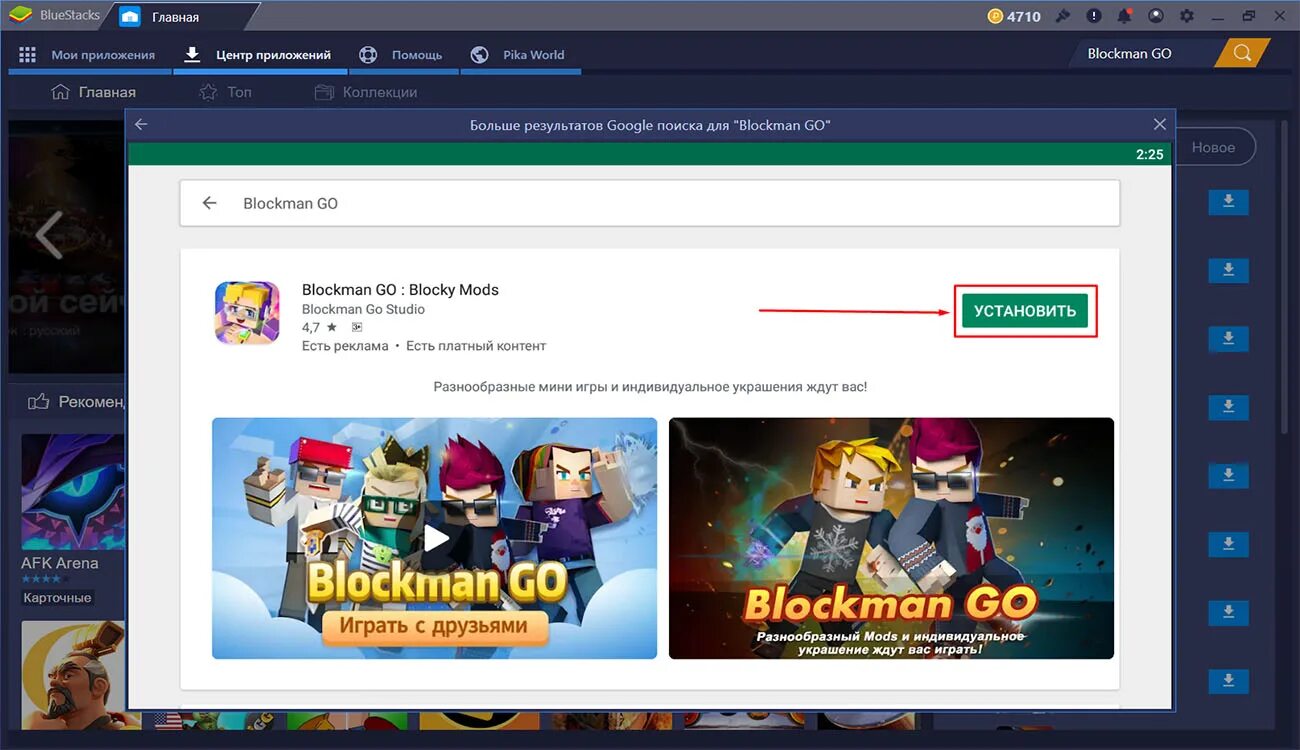Screen dimensions: 1300x750
Task: Open the Blockman Go Studio developer link
Action: coord(363,309)
